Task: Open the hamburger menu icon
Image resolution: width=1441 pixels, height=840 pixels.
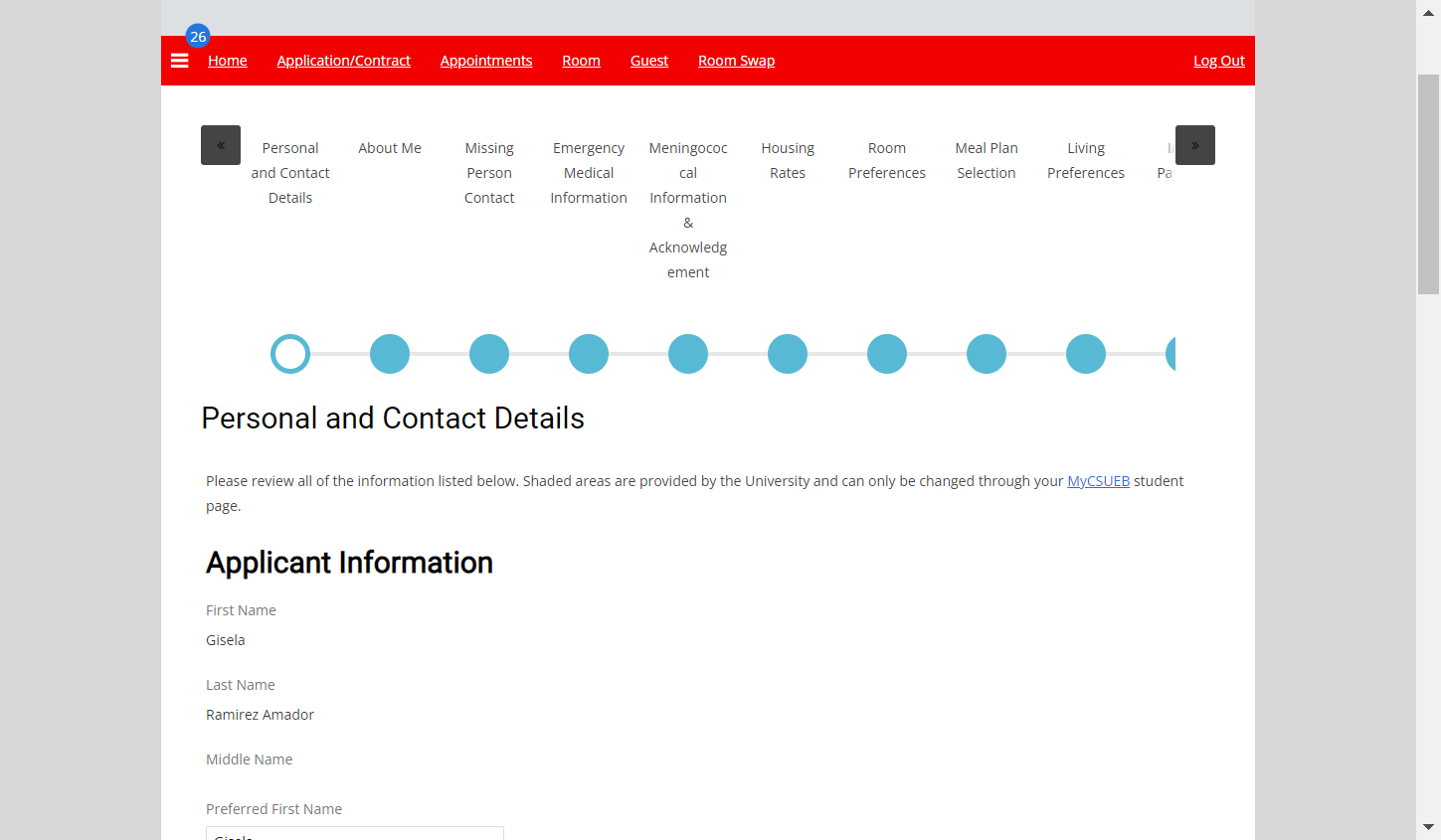Action: 180,61
